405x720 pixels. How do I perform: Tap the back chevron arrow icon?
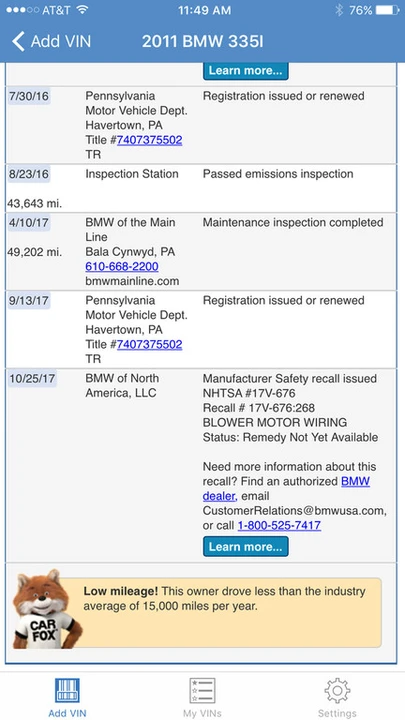point(18,41)
